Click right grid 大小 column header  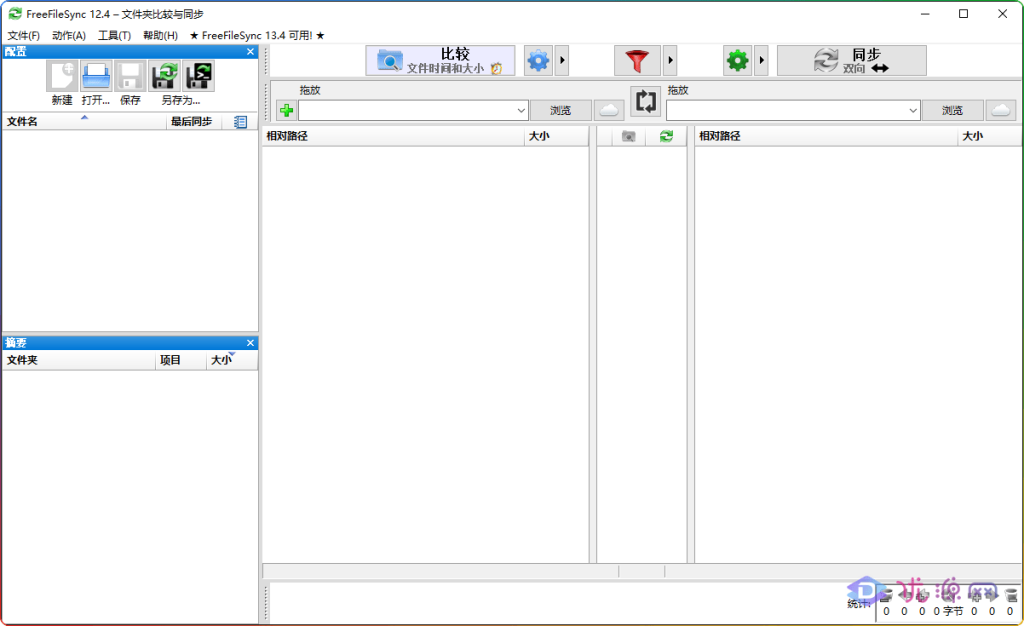[990, 136]
